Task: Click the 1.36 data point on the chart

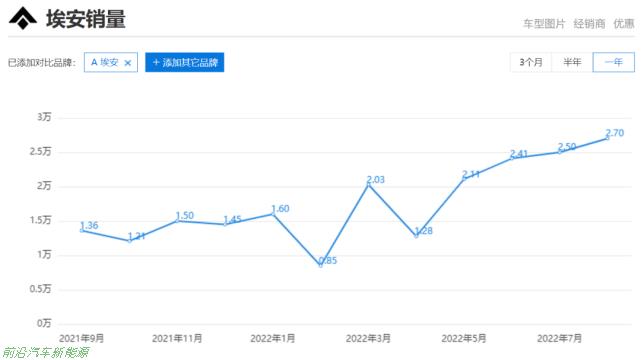Action: [82, 231]
